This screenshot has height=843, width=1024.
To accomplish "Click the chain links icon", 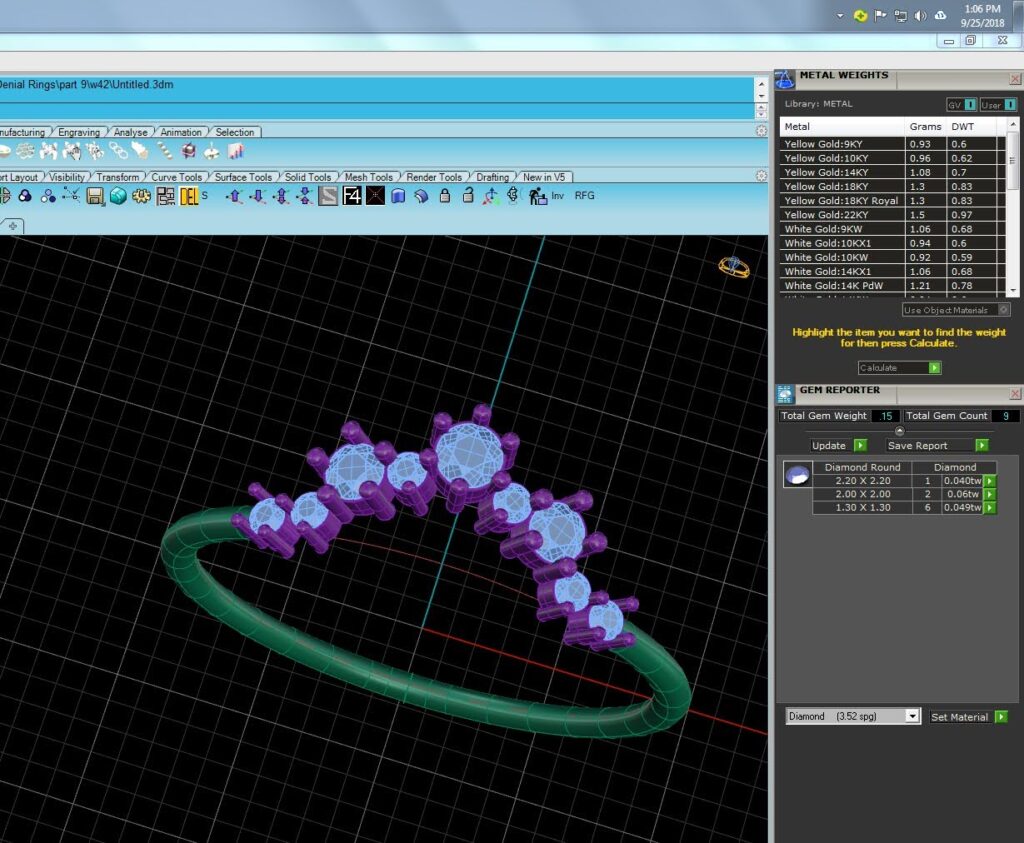I will coord(118,151).
